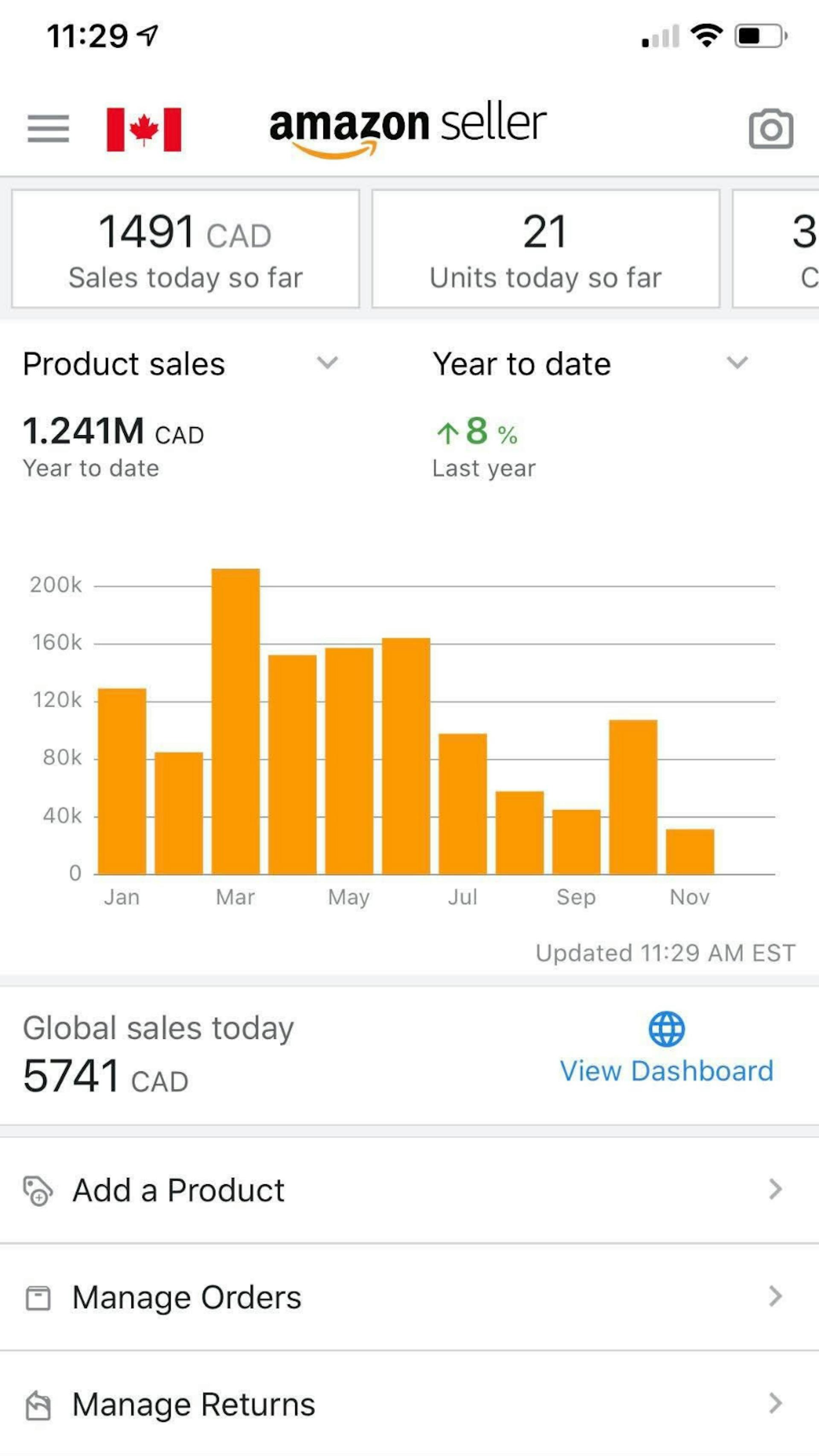Tap the October bar in sales chart
The image size is (819, 1456).
point(633,797)
